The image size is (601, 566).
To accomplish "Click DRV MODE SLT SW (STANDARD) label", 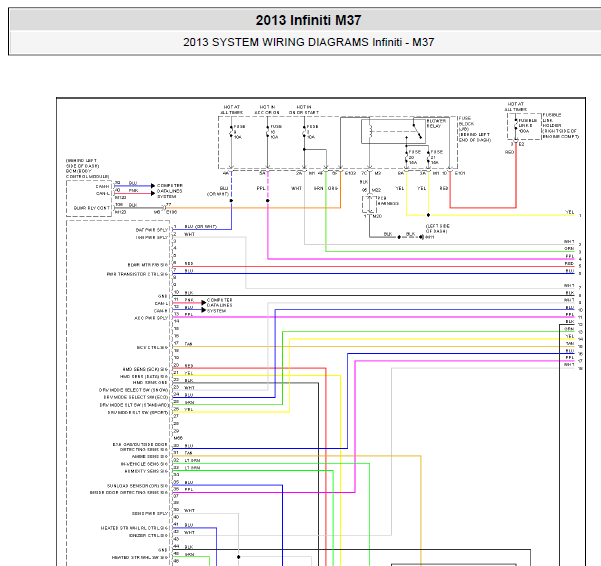I will pyautogui.click(x=134, y=405).
